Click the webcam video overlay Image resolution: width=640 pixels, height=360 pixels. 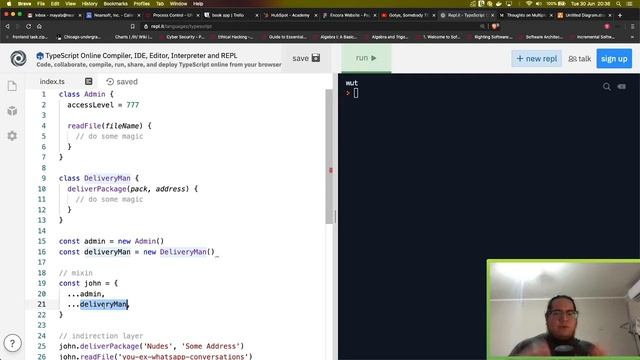click(564, 309)
